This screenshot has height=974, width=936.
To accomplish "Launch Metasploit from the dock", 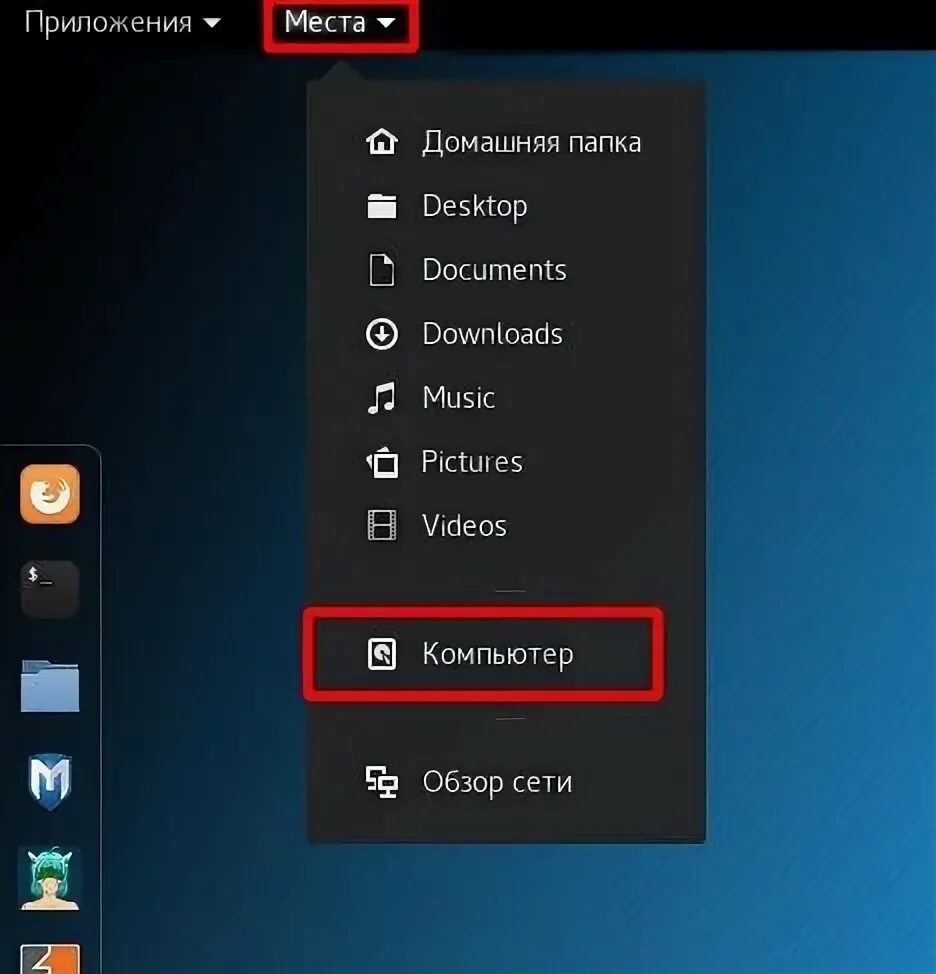I will pyautogui.click(x=50, y=781).
